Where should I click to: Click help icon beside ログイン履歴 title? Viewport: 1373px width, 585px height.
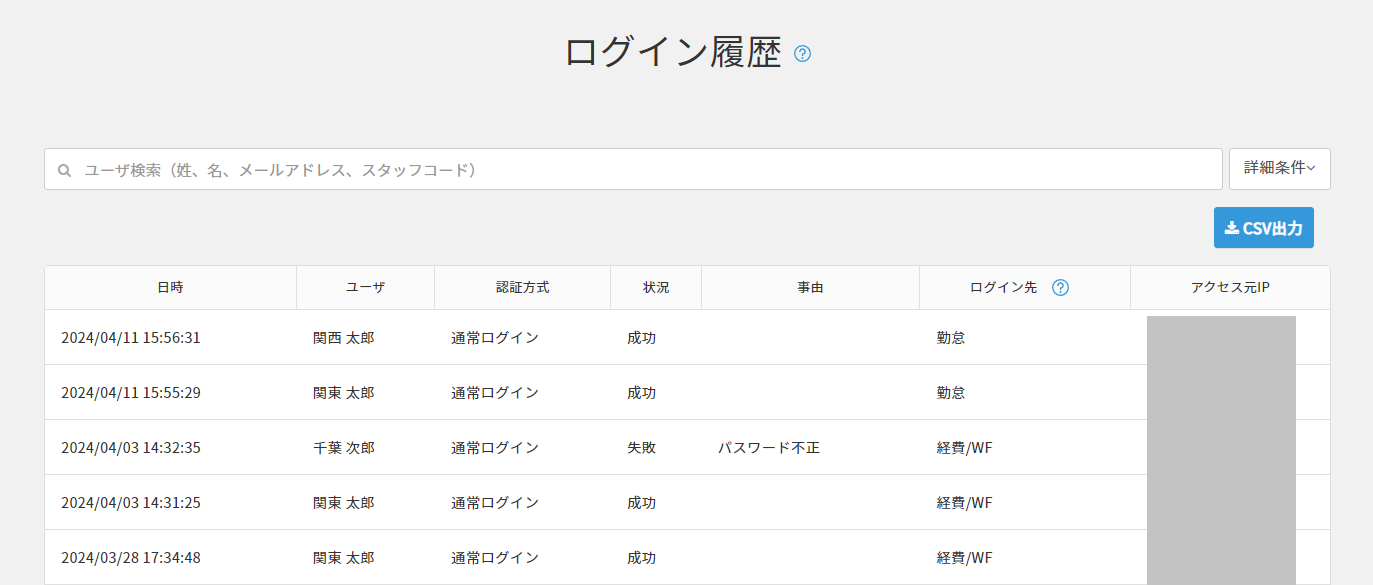point(802,54)
